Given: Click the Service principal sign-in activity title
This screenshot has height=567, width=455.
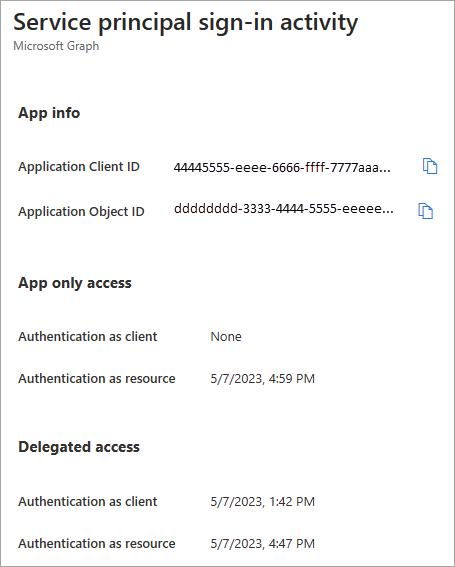Looking at the screenshot, I should coord(186,22).
